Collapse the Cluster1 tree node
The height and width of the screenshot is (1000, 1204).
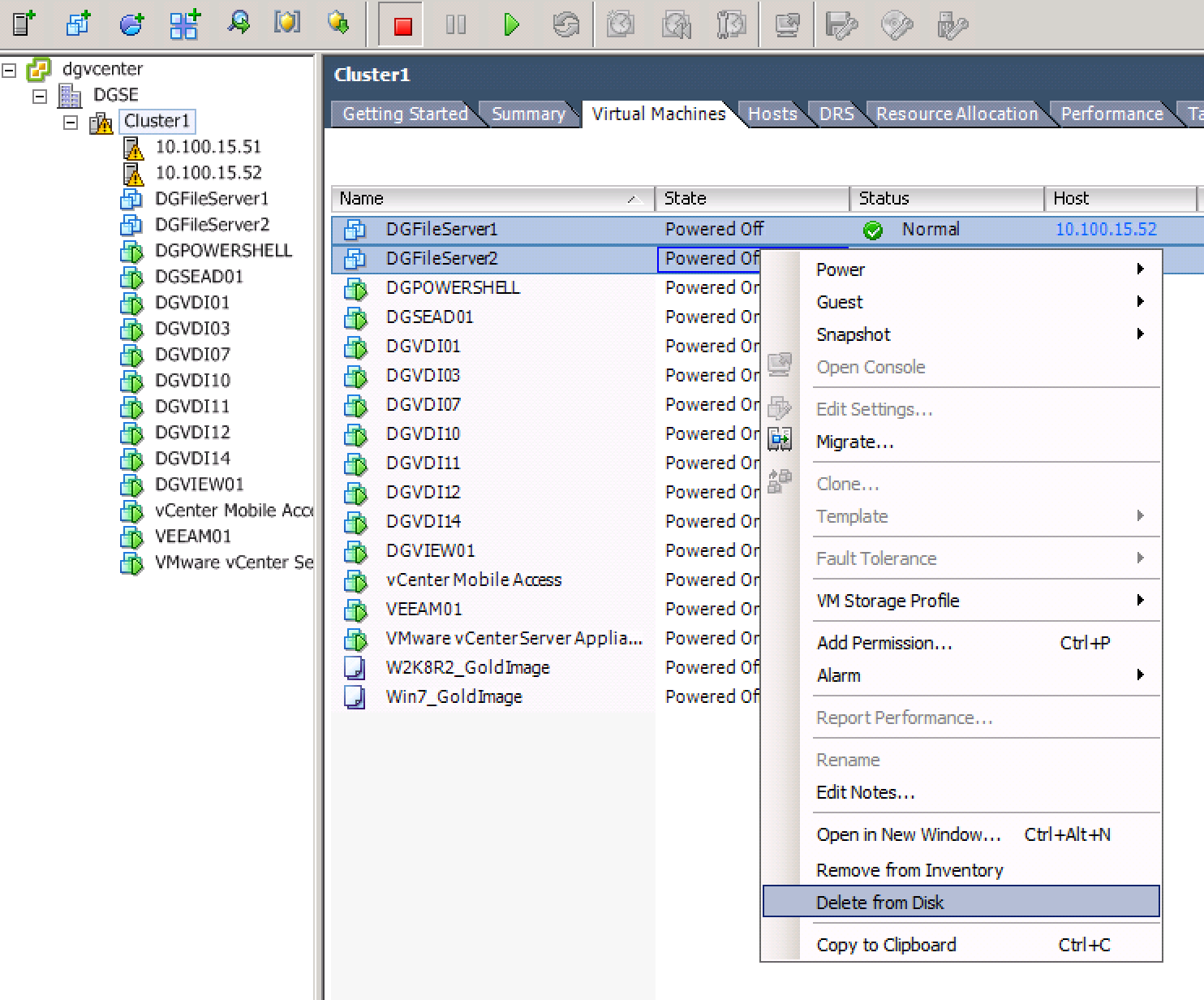point(71,122)
